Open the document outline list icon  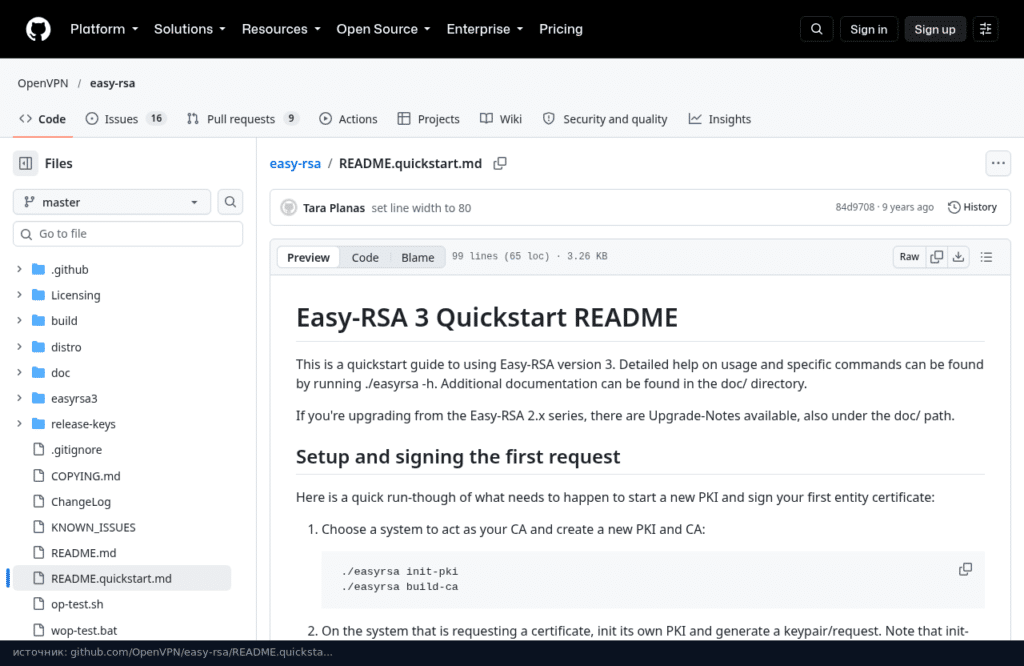986,257
